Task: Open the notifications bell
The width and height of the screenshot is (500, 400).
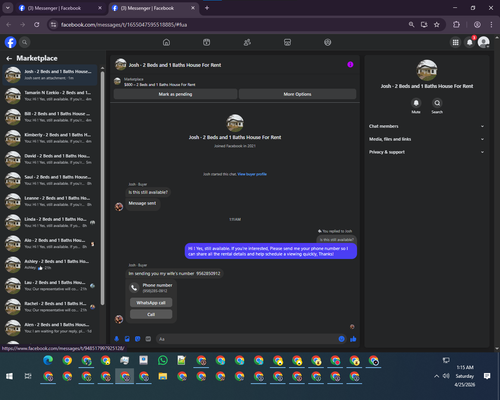Action: pyautogui.click(x=470, y=42)
